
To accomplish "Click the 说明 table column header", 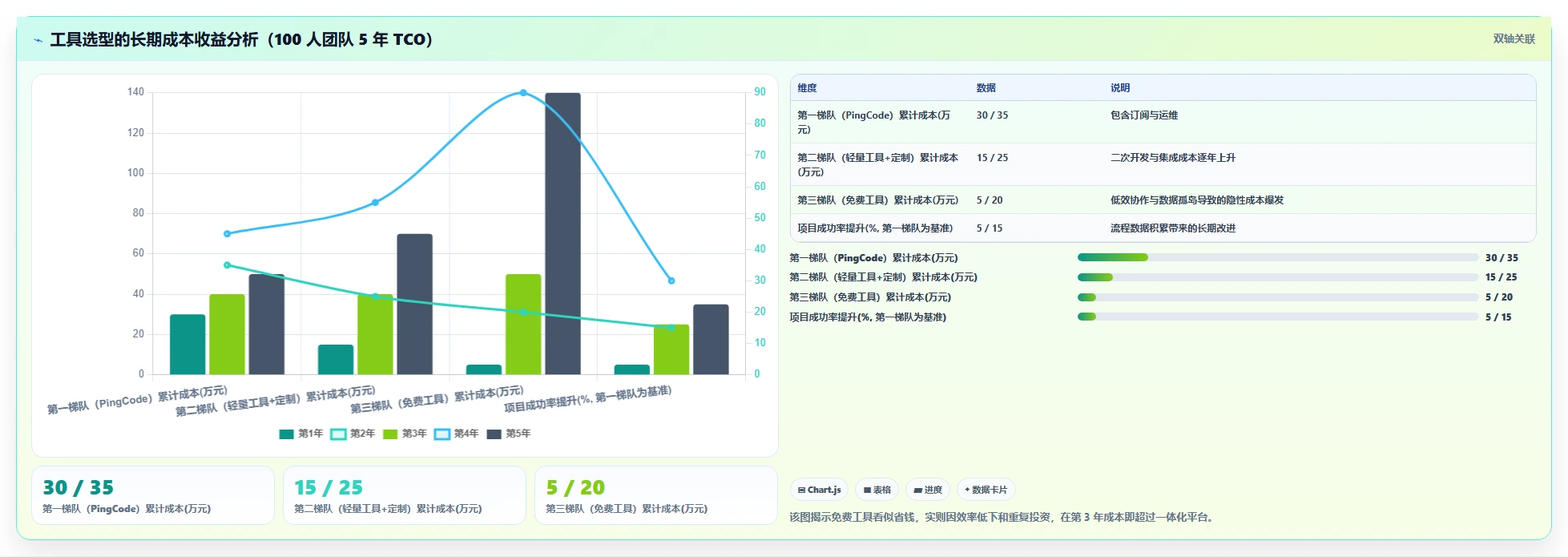I will 1120,88.
